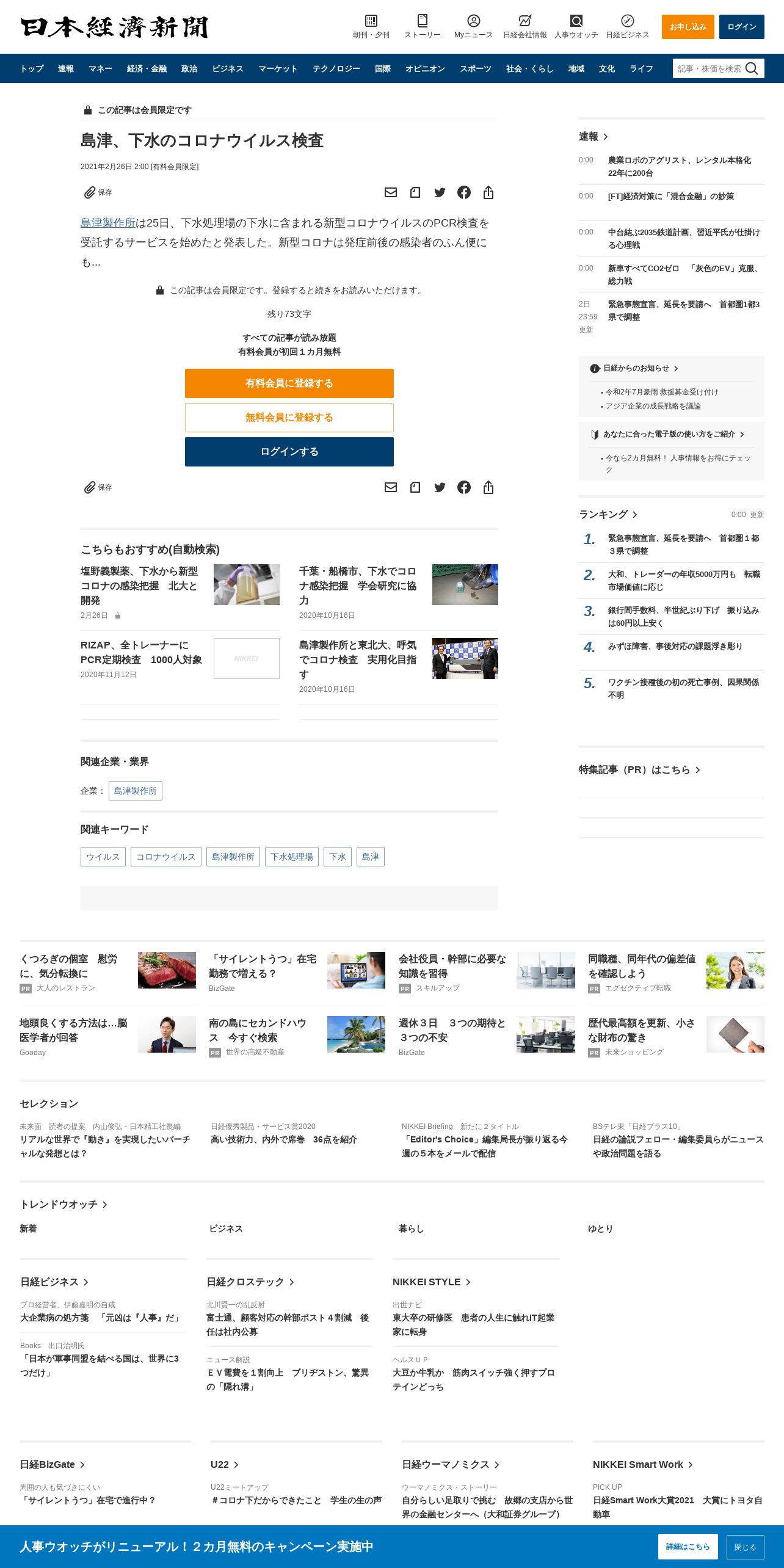Select オピニオン in navigation bar
This screenshot has height=1568, width=784.
425,68
